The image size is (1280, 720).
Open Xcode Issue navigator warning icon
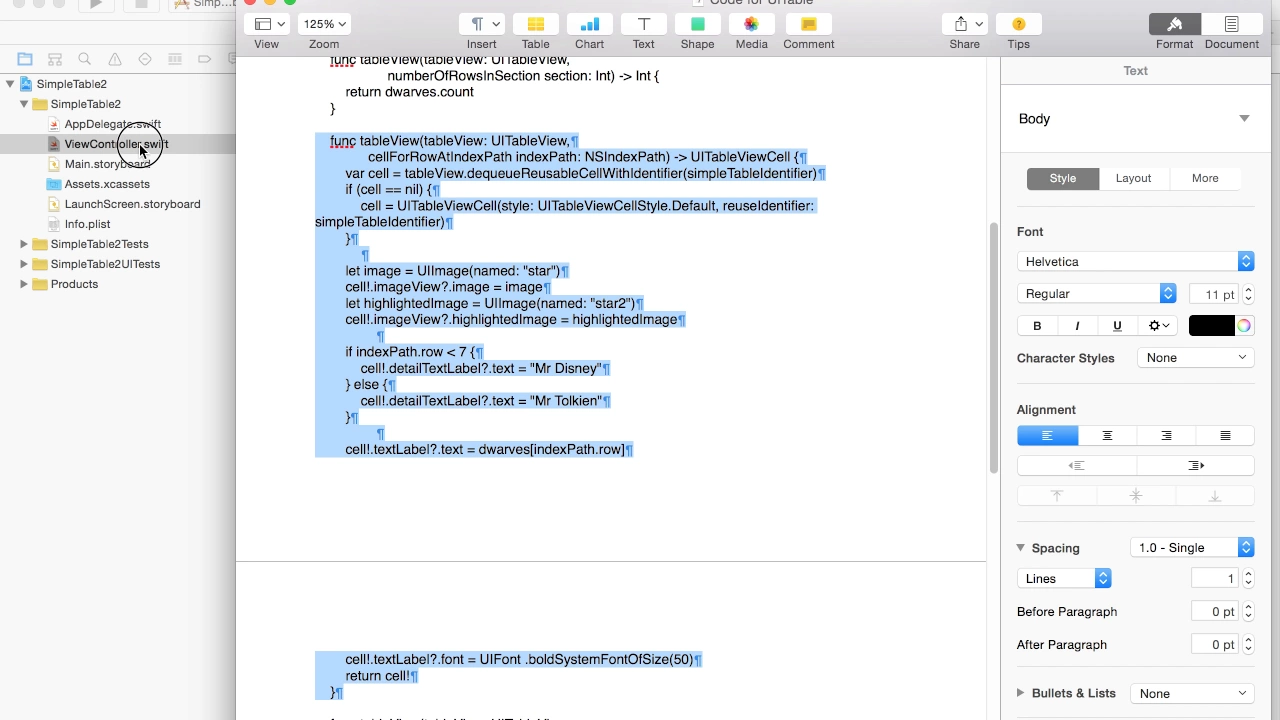click(x=115, y=59)
